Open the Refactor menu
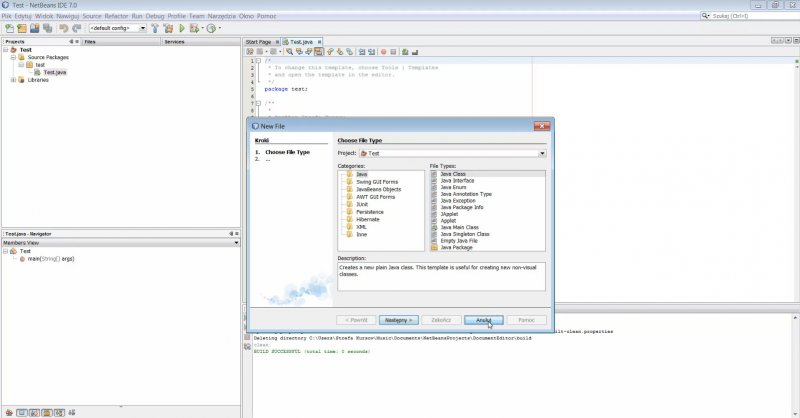This screenshot has width=800, height=418. point(116,16)
